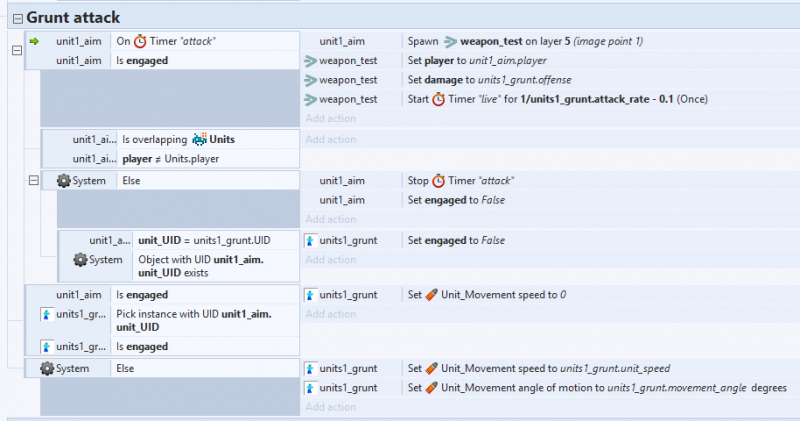Click timer icon in Start Timer "live" action
The height and width of the screenshot is (421, 800).
[439, 99]
